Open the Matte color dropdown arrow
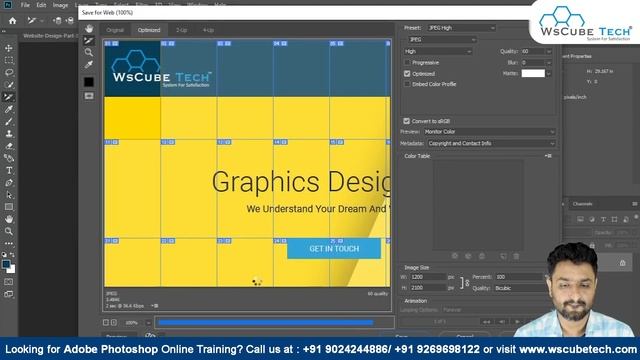This screenshot has height=360, width=640. click(549, 74)
